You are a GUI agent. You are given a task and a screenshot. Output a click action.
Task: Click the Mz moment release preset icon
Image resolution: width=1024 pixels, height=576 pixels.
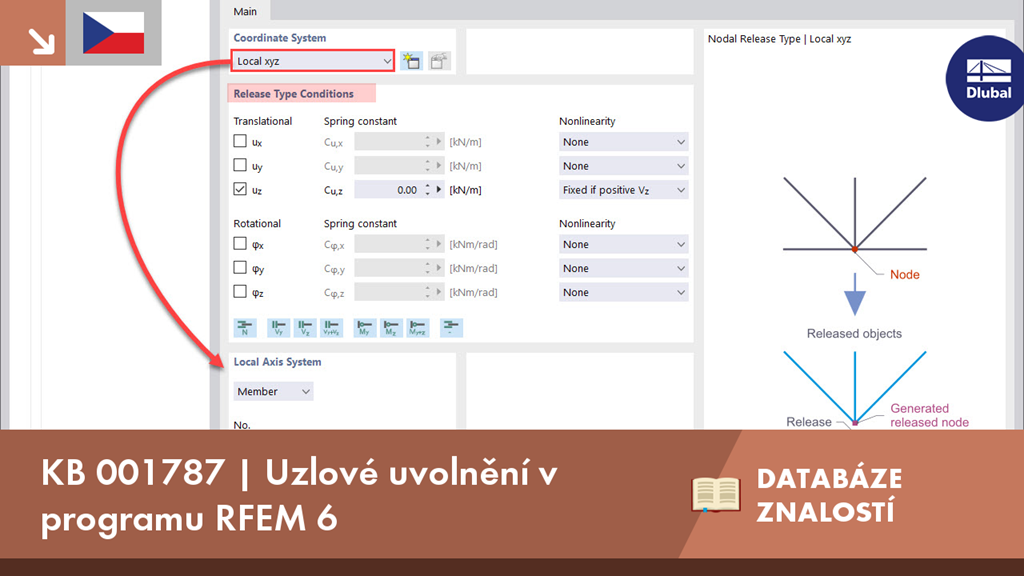click(391, 327)
